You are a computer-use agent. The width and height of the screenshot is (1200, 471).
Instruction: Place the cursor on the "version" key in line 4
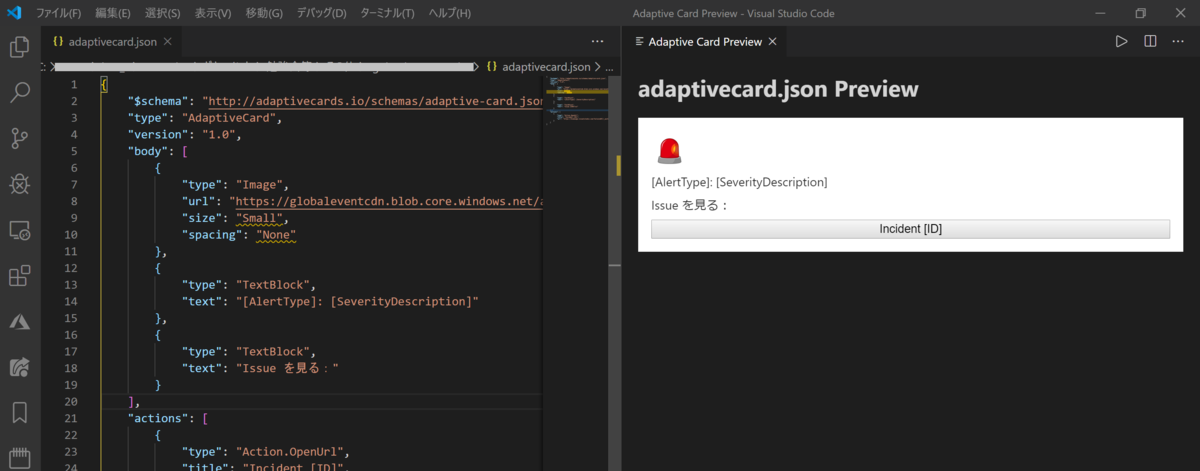tap(160, 134)
